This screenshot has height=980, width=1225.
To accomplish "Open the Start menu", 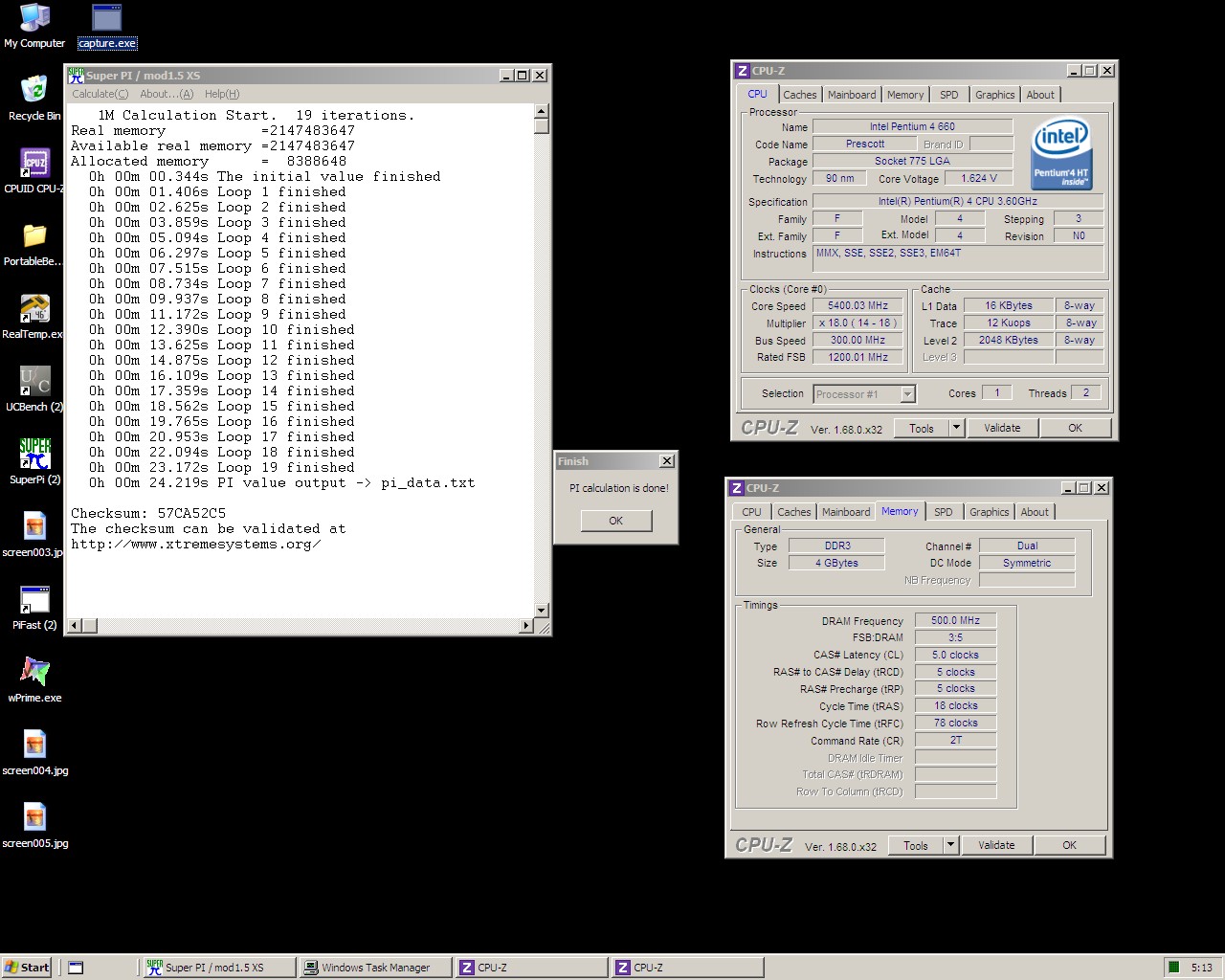I will pyautogui.click(x=27, y=968).
